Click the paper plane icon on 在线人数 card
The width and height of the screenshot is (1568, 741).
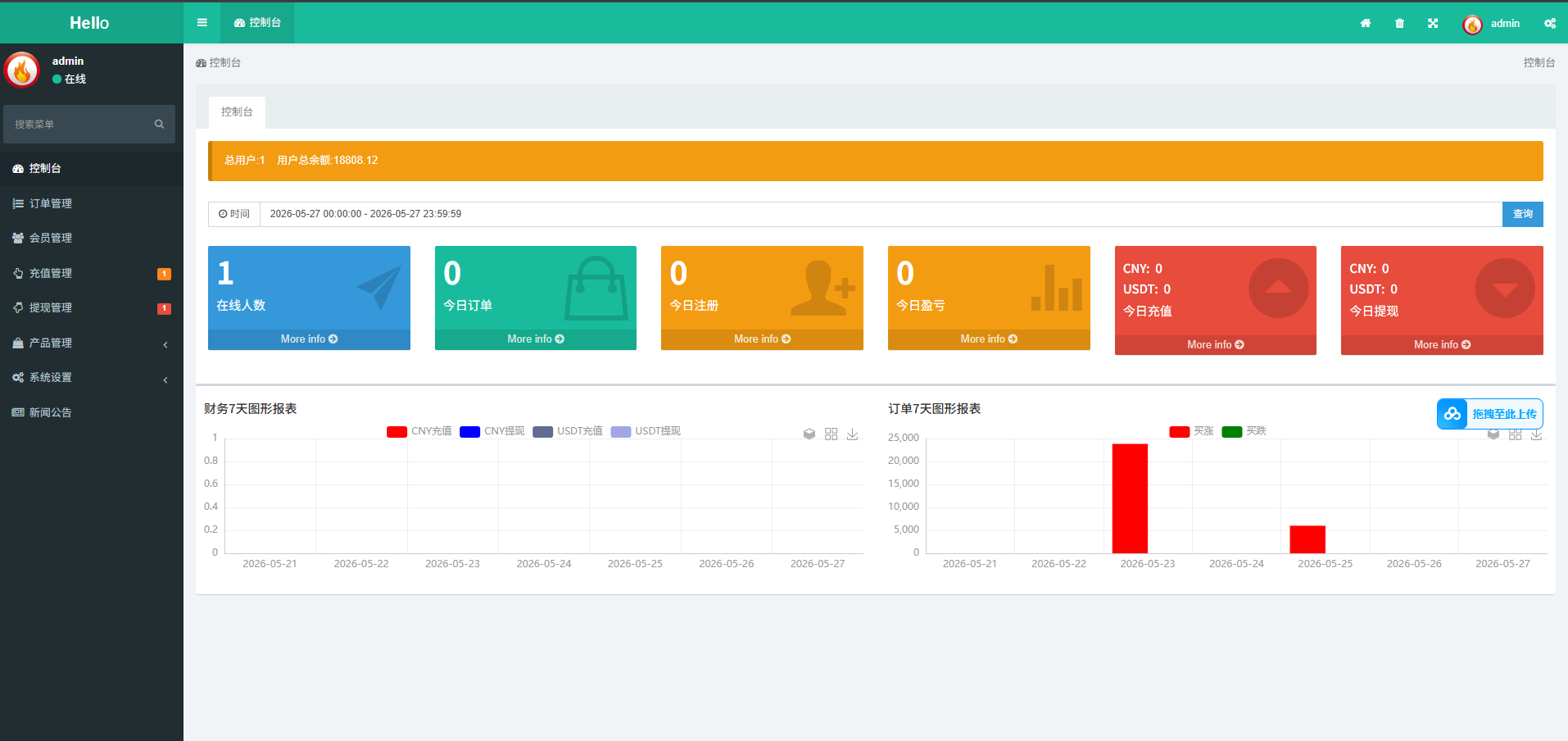379,287
